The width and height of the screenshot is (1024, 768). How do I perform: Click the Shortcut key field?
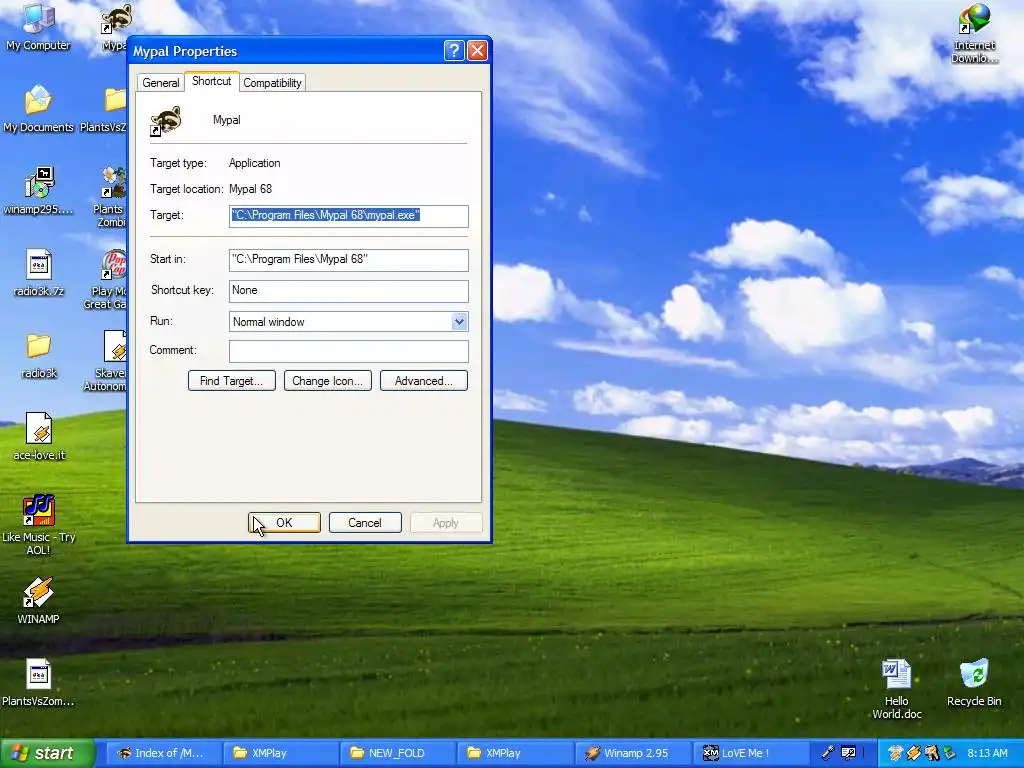(349, 291)
